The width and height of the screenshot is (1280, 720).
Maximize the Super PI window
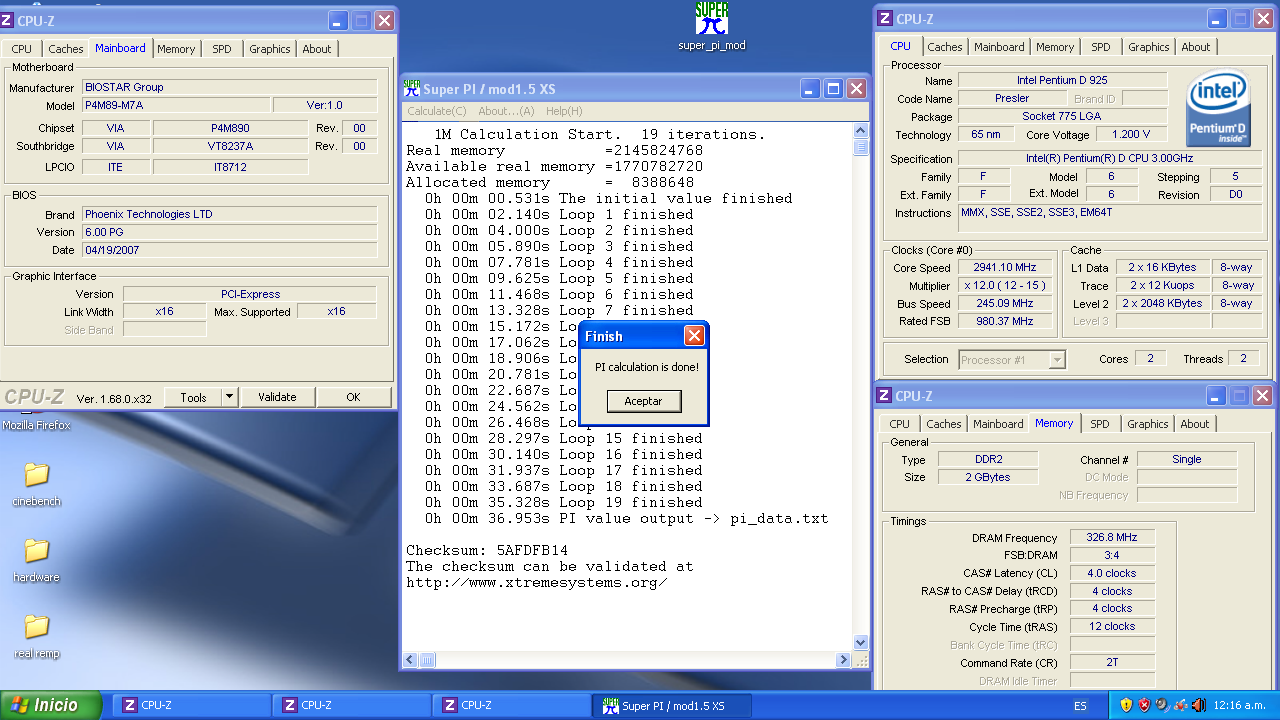click(x=833, y=89)
